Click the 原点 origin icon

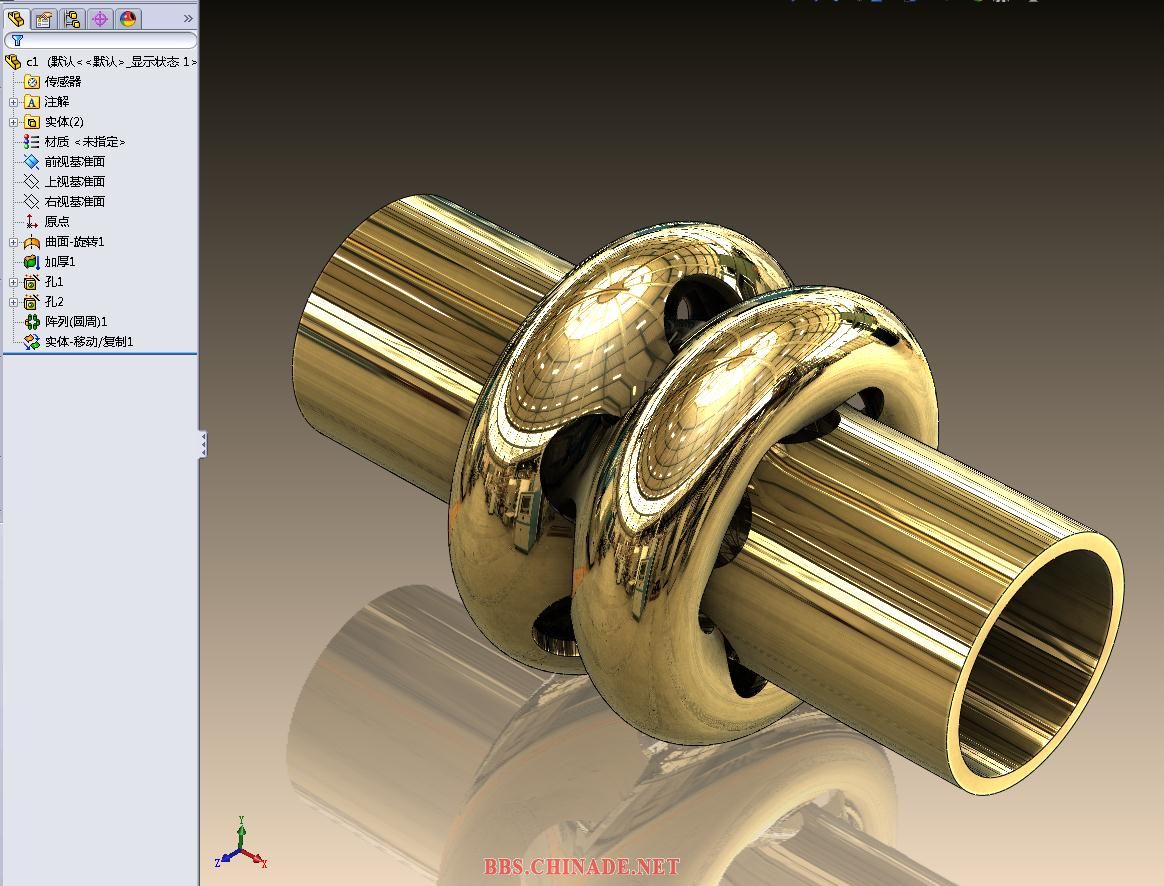click(31, 222)
